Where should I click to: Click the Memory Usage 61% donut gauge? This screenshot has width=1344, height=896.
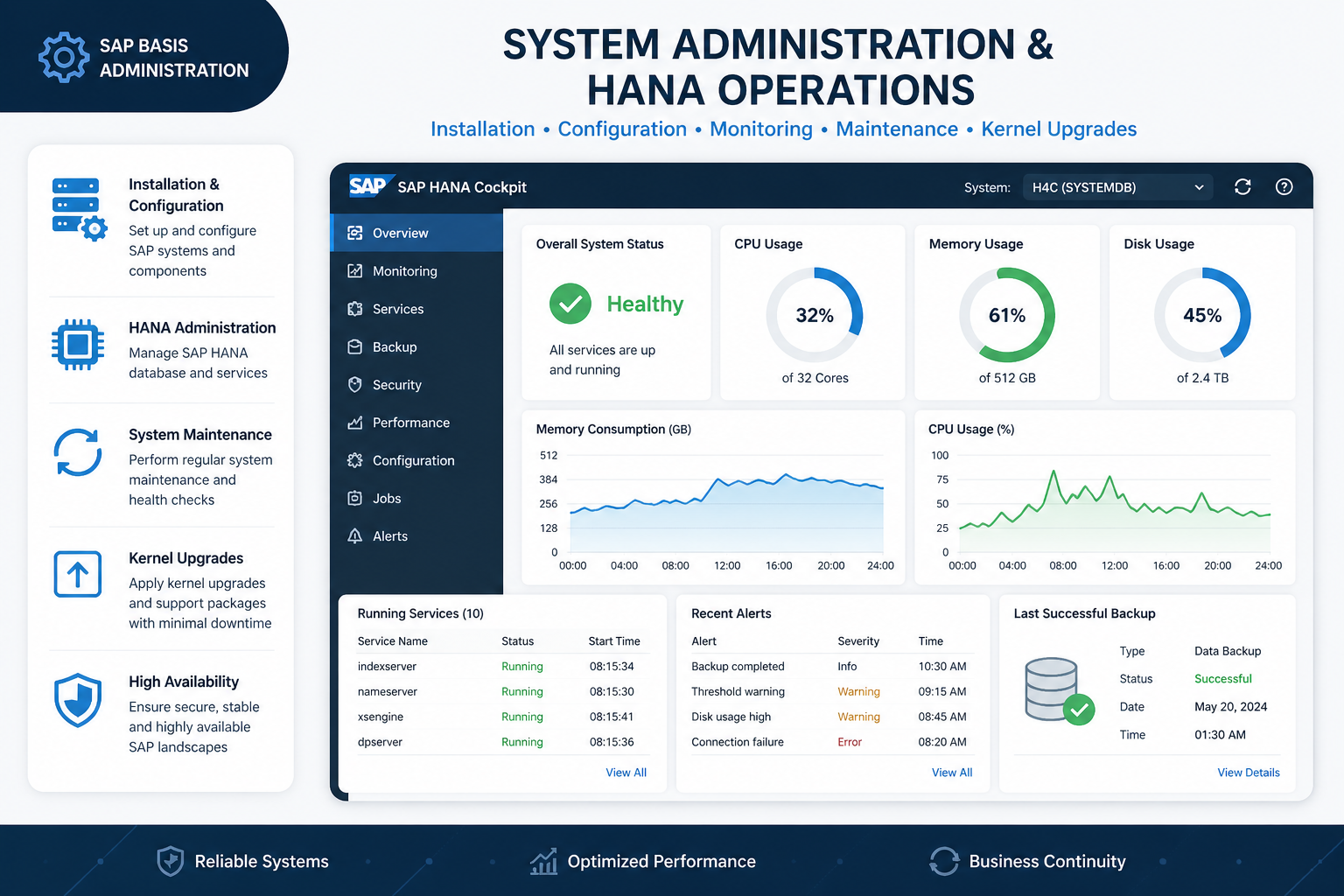pos(1007,315)
